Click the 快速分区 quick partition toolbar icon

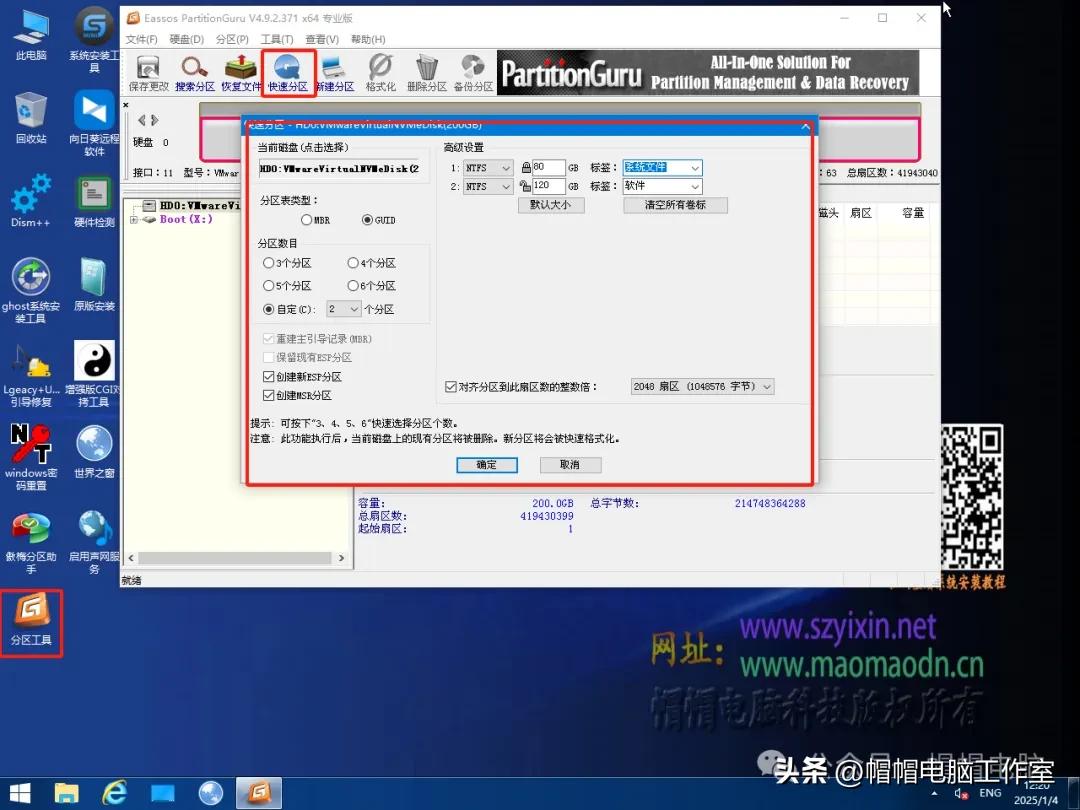click(x=287, y=73)
